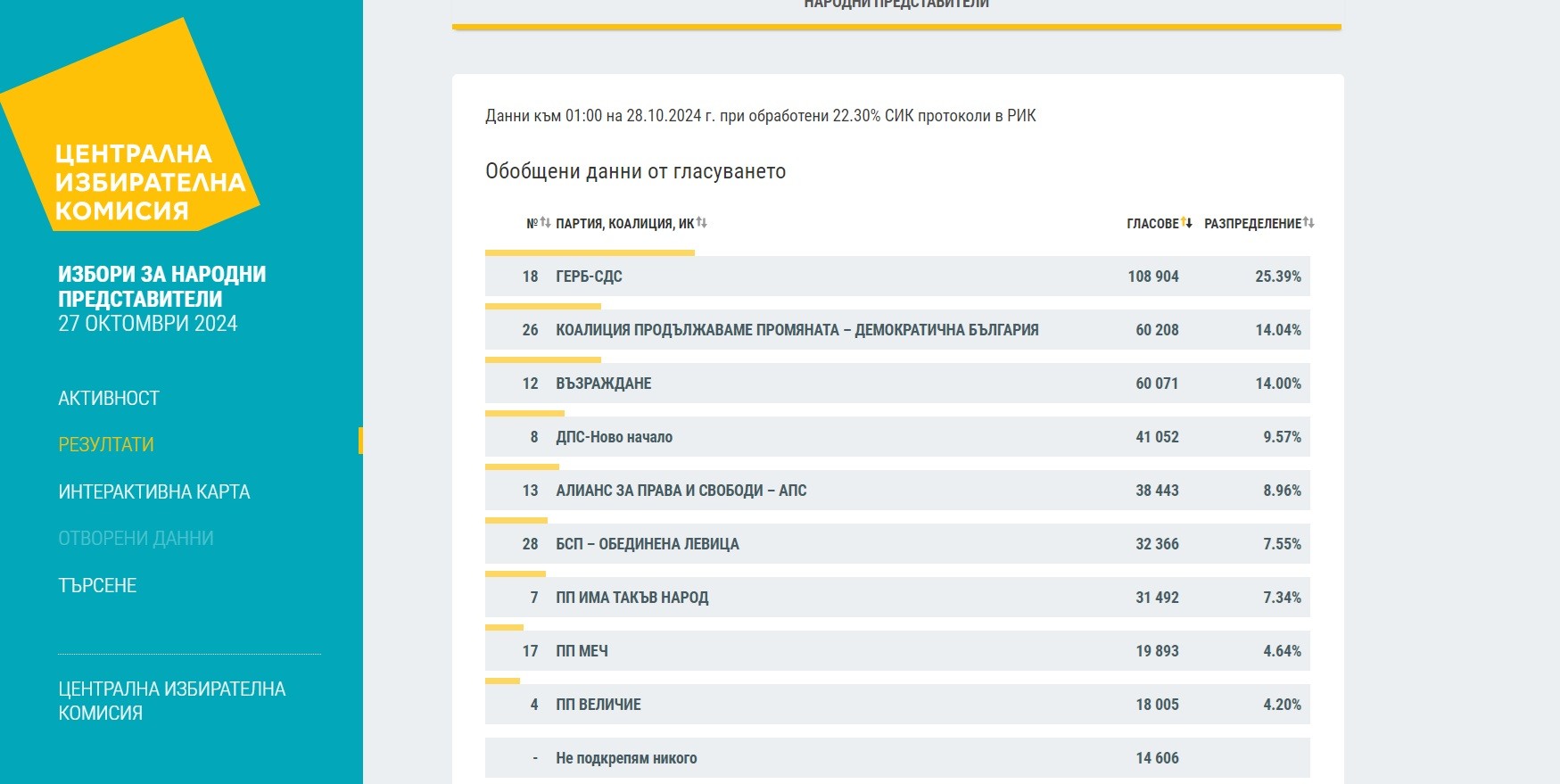The image size is (1560, 784).
Task: Click the Обобщени данни от гласуването heading
Action: pos(635,171)
